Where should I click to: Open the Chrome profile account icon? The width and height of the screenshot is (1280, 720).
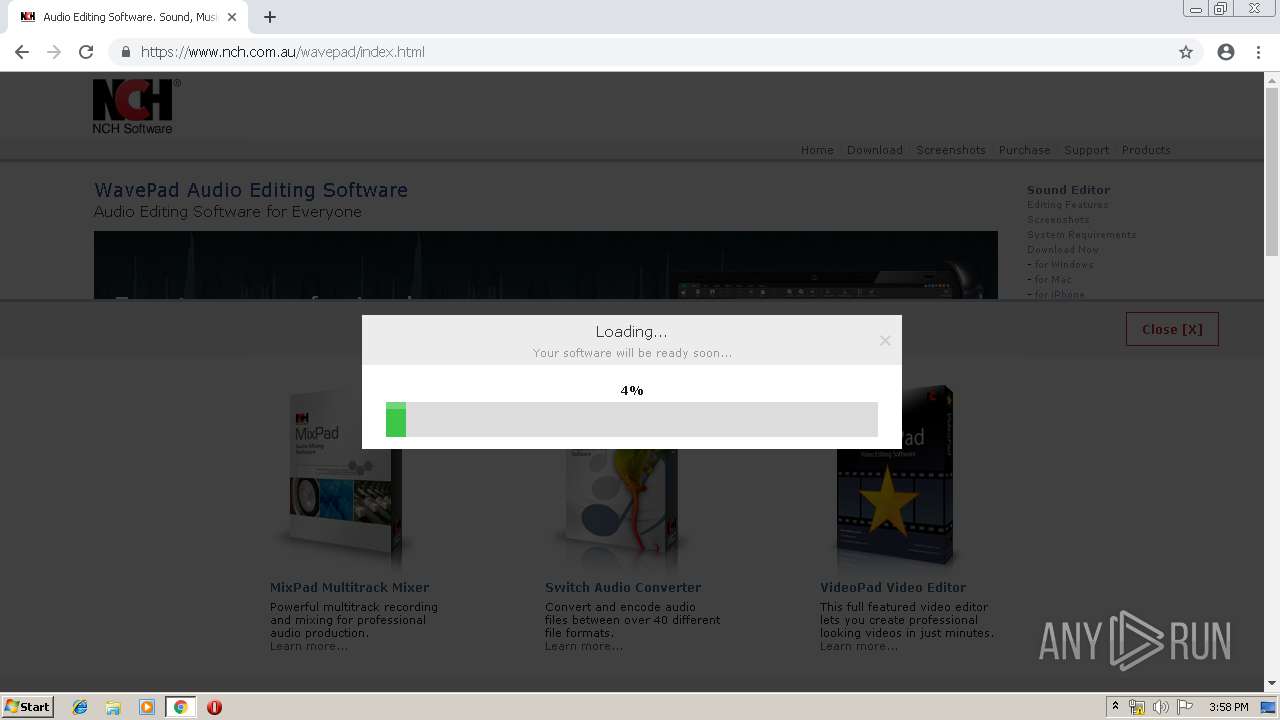click(x=1226, y=52)
